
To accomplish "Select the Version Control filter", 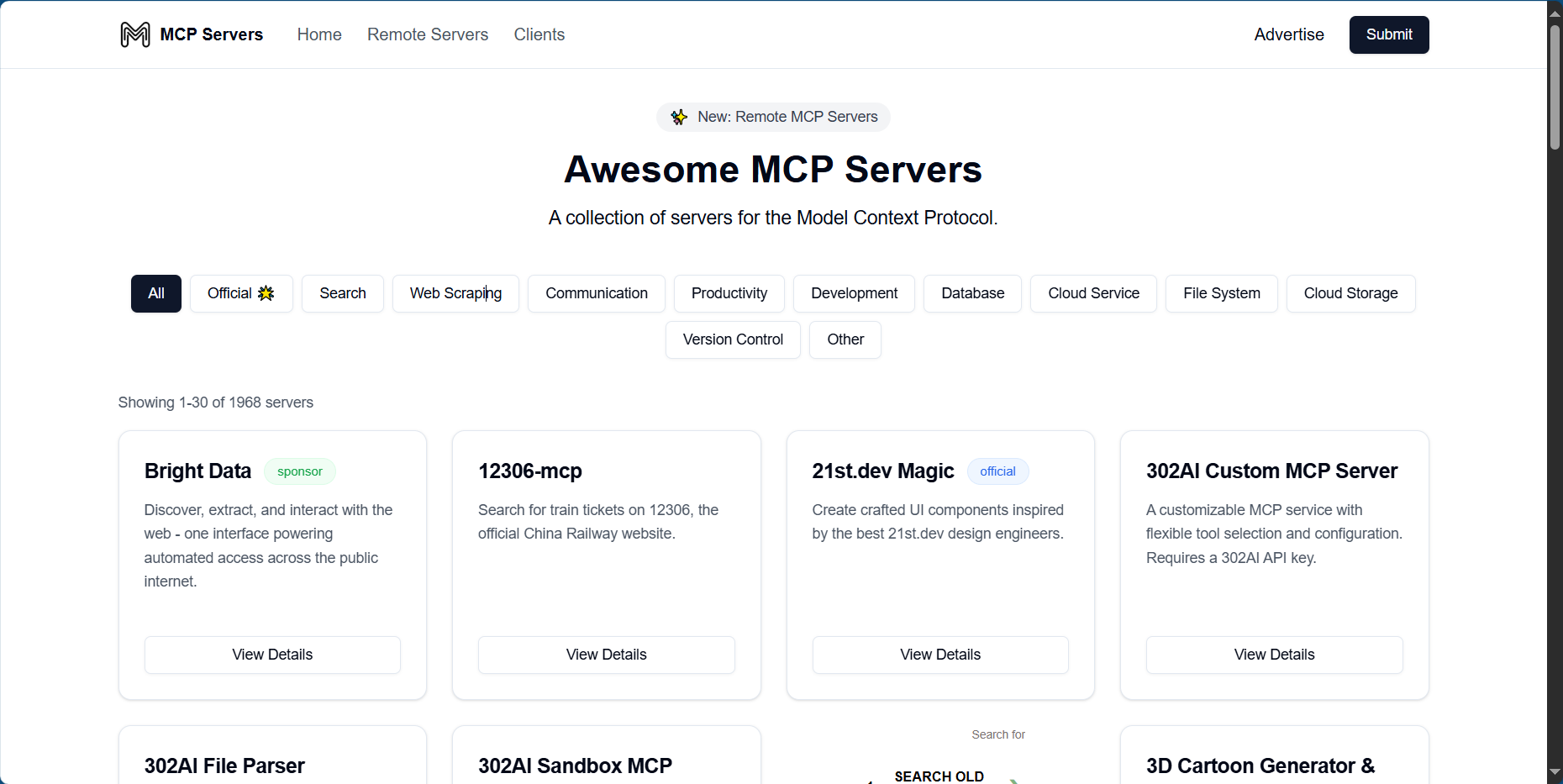I will click(733, 339).
